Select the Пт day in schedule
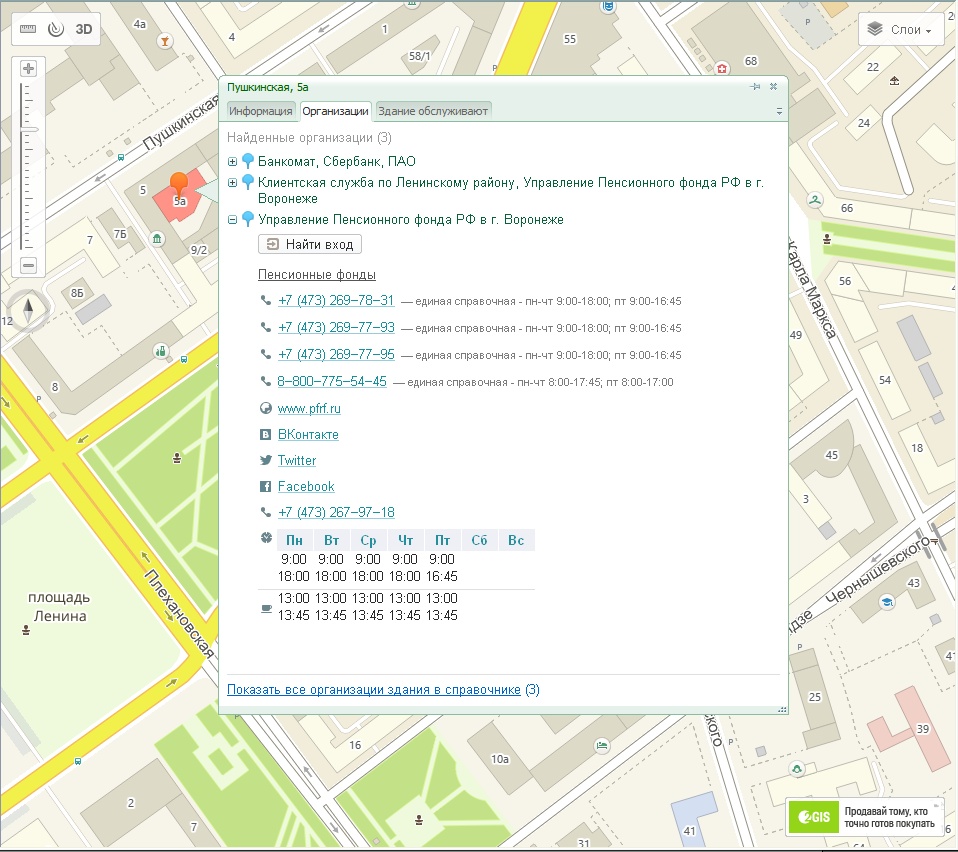The width and height of the screenshot is (958, 852). coord(442,541)
